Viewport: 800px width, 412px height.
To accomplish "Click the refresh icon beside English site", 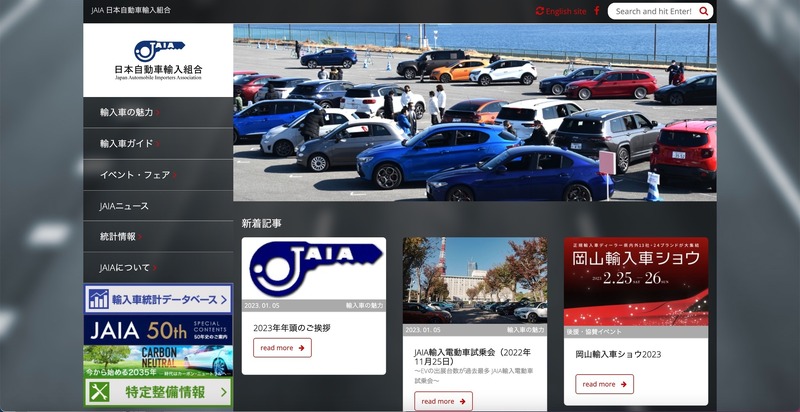I will [x=540, y=11].
